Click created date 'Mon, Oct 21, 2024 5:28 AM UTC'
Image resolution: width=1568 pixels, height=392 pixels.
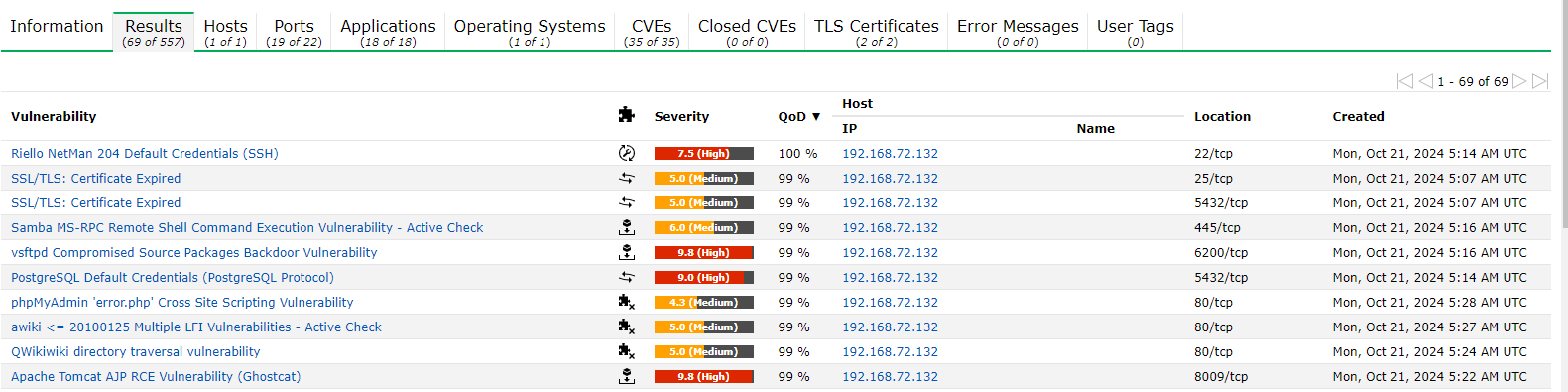point(1429,302)
